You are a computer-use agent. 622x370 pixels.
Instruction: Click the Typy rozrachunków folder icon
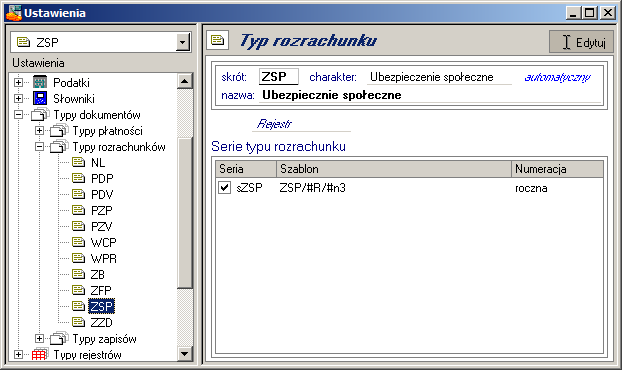point(59,146)
